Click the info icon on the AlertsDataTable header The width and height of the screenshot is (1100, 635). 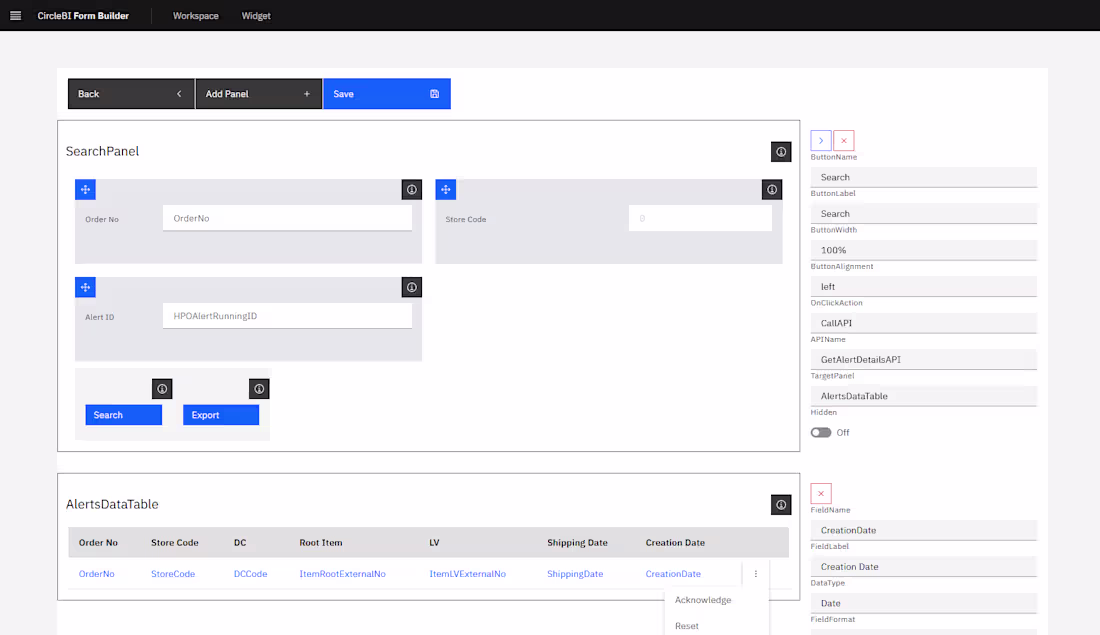(x=781, y=505)
